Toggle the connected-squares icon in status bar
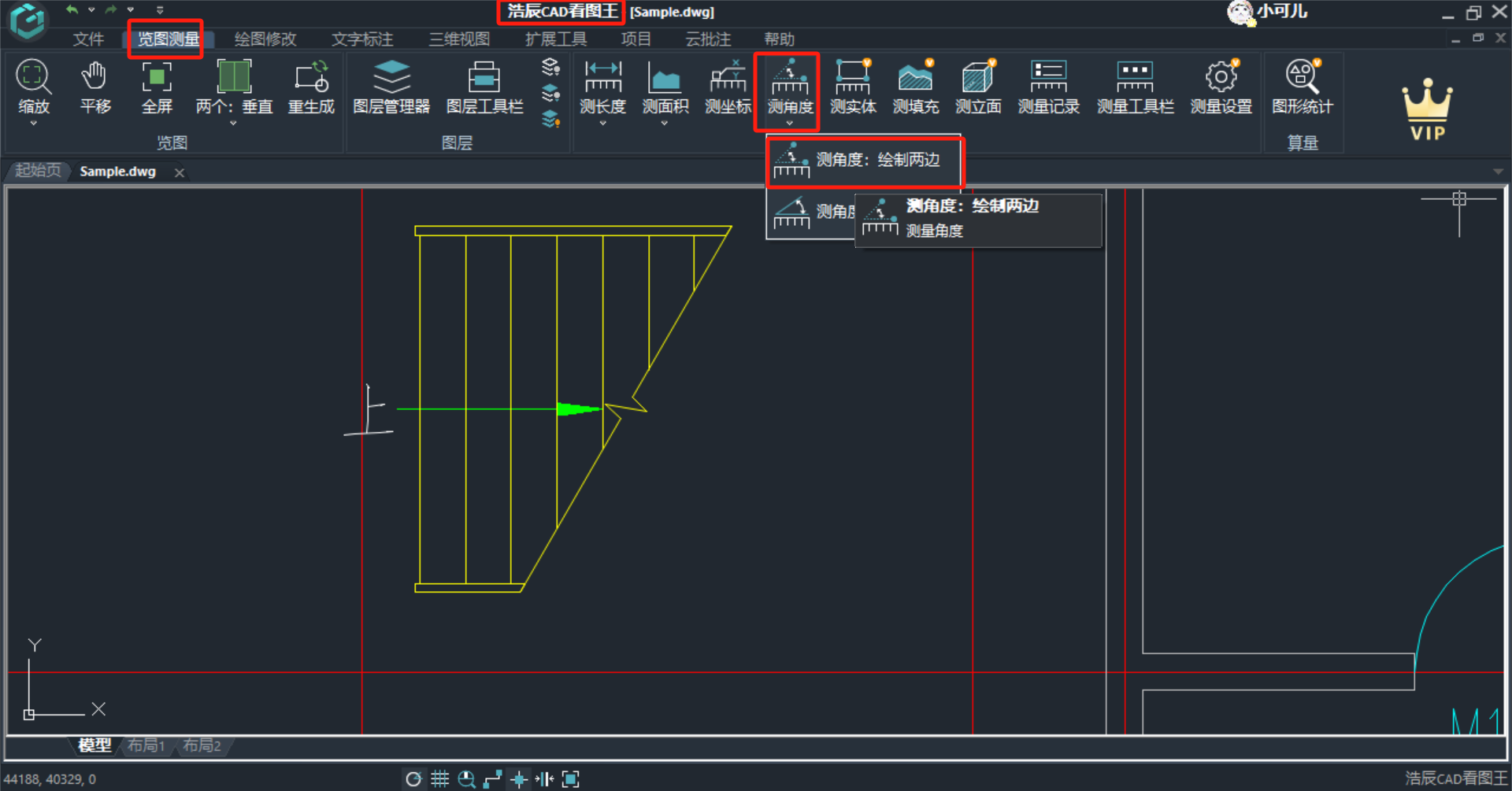The image size is (1512, 791). click(x=493, y=779)
